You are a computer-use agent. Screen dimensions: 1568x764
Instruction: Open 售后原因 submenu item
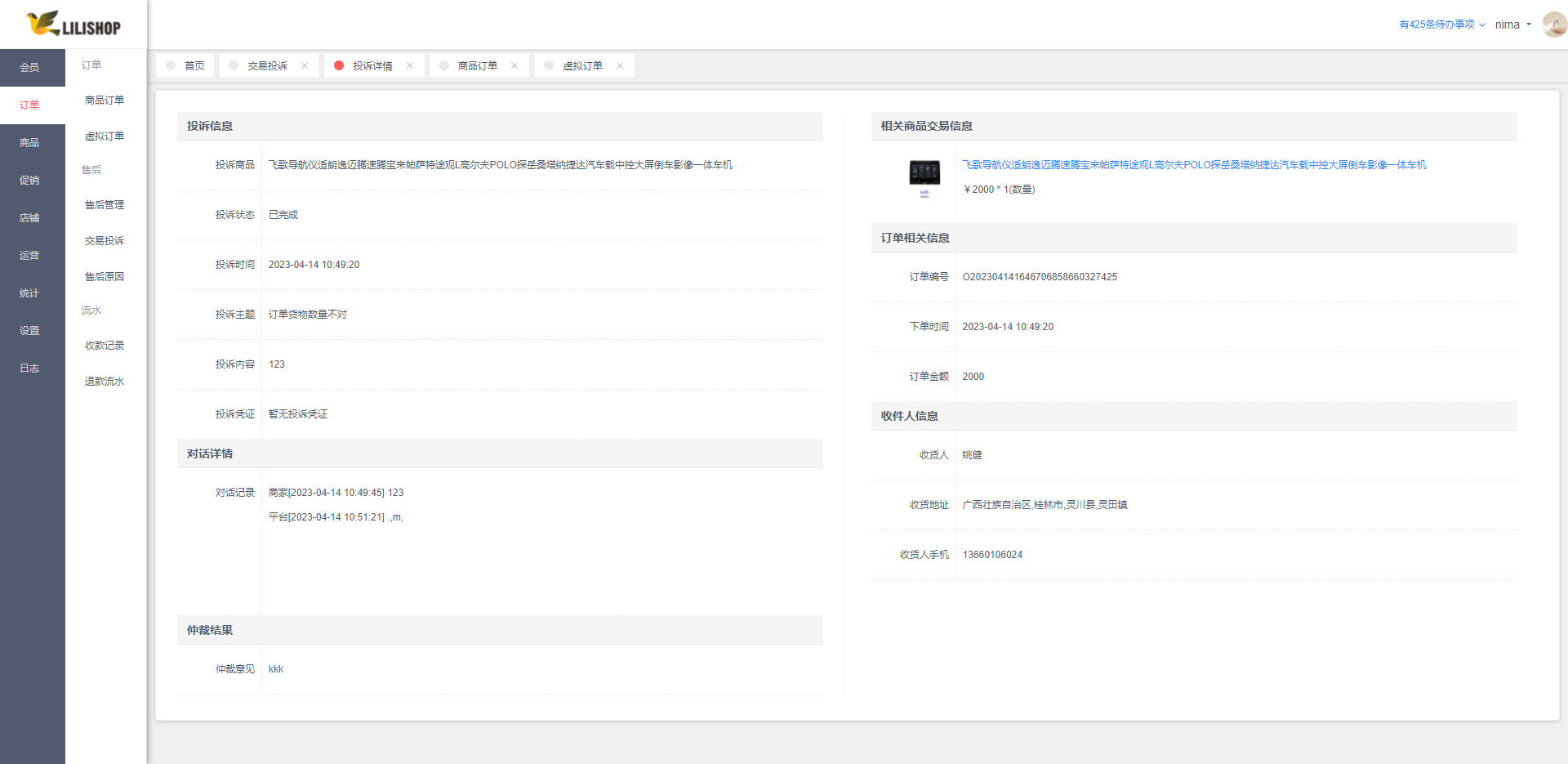coord(105,276)
